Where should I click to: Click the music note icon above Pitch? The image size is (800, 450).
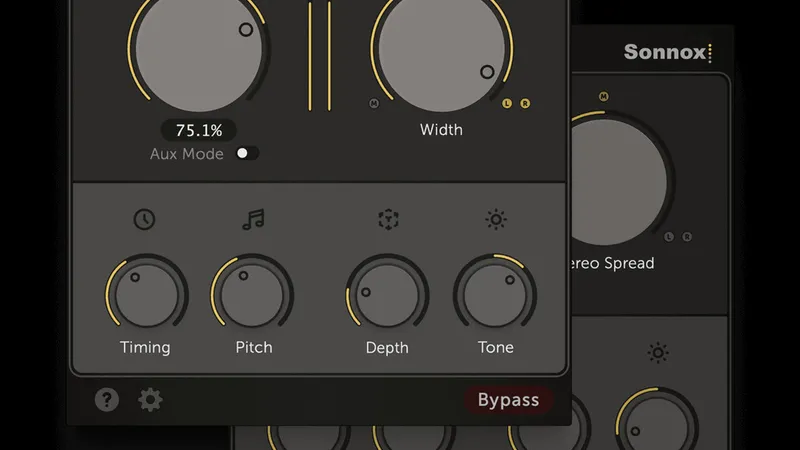tap(253, 220)
